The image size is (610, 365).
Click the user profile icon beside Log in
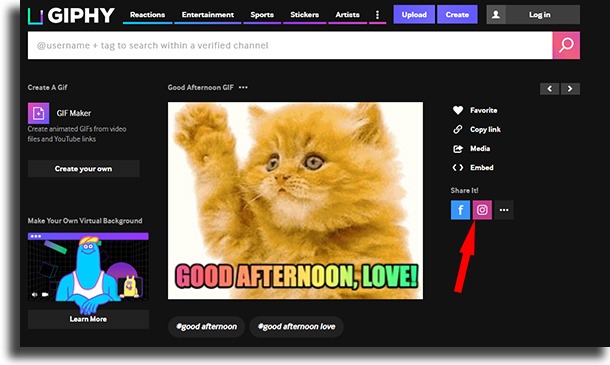pyautogui.click(x=496, y=15)
